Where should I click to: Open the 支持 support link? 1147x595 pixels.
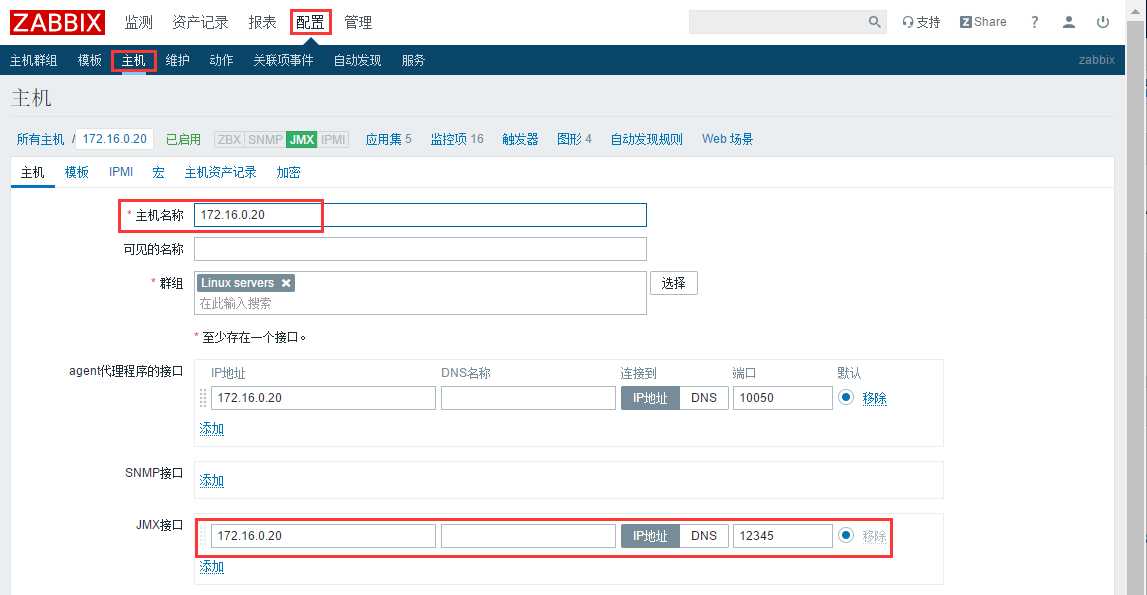[921, 22]
